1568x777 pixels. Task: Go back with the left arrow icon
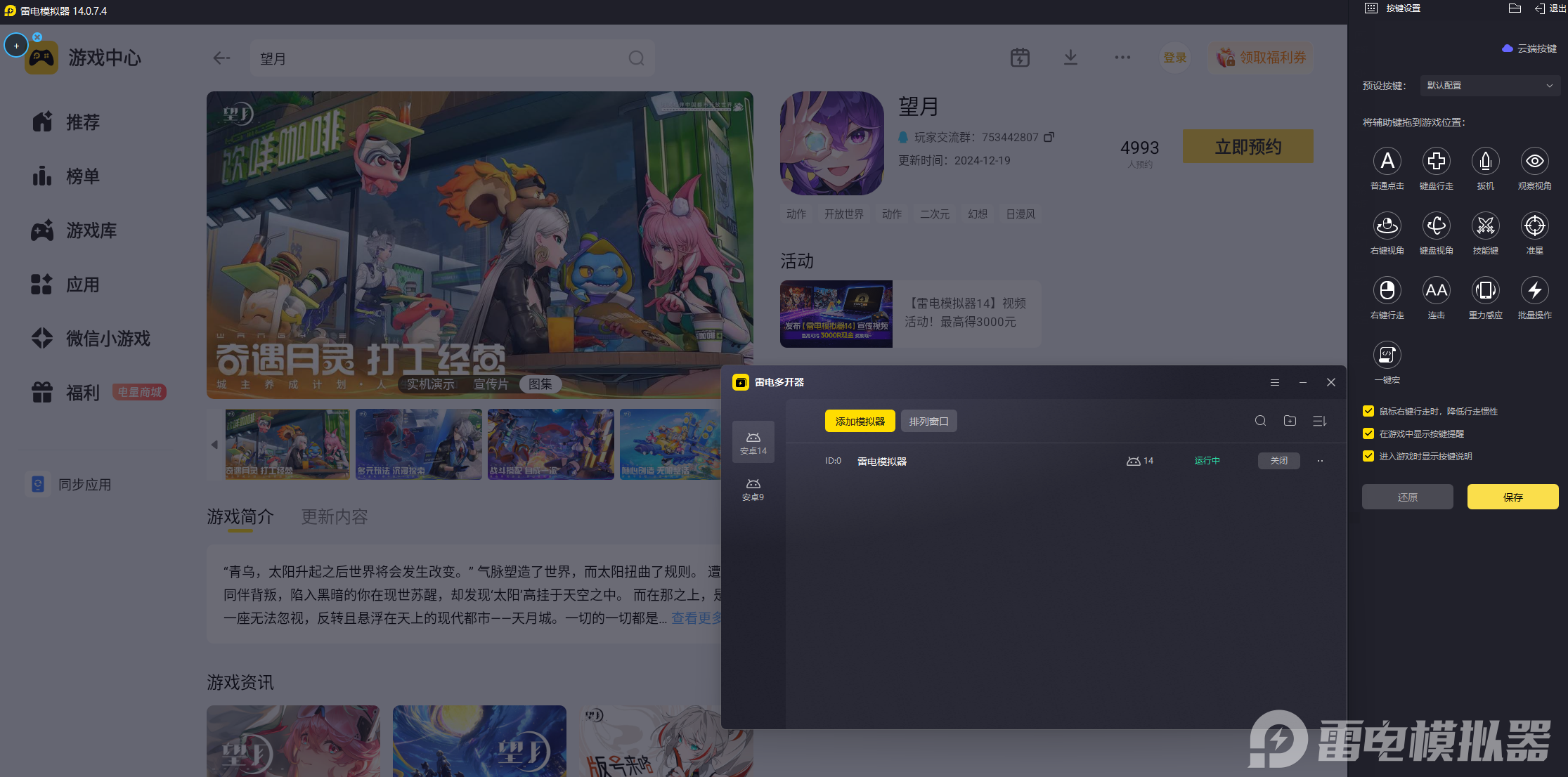(x=221, y=58)
